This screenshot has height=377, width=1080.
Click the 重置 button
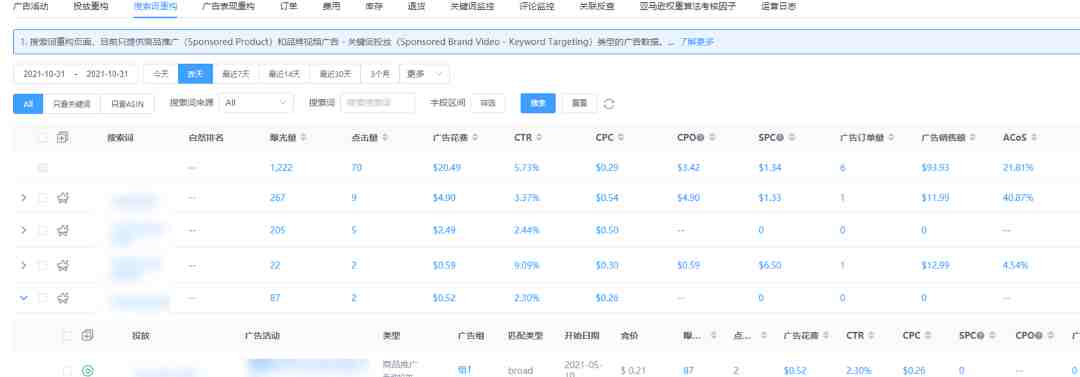tap(580, 103)
